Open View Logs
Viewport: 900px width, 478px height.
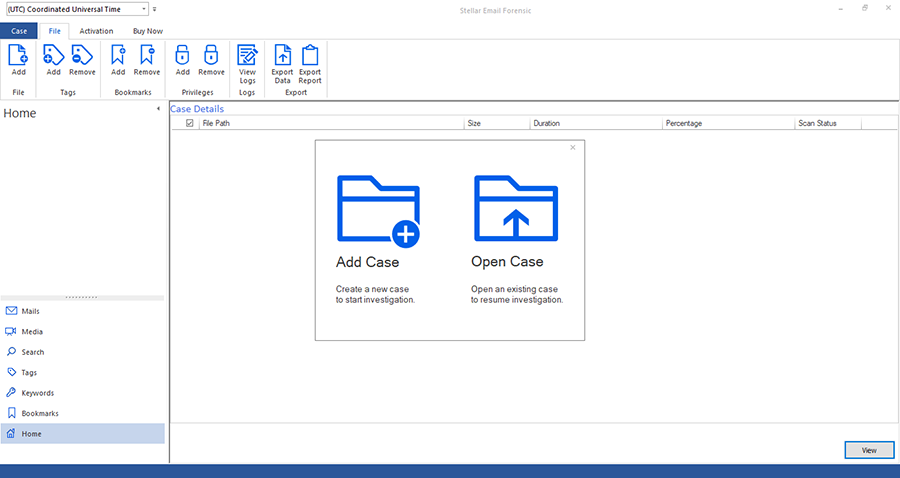click(x=247, y=64)
